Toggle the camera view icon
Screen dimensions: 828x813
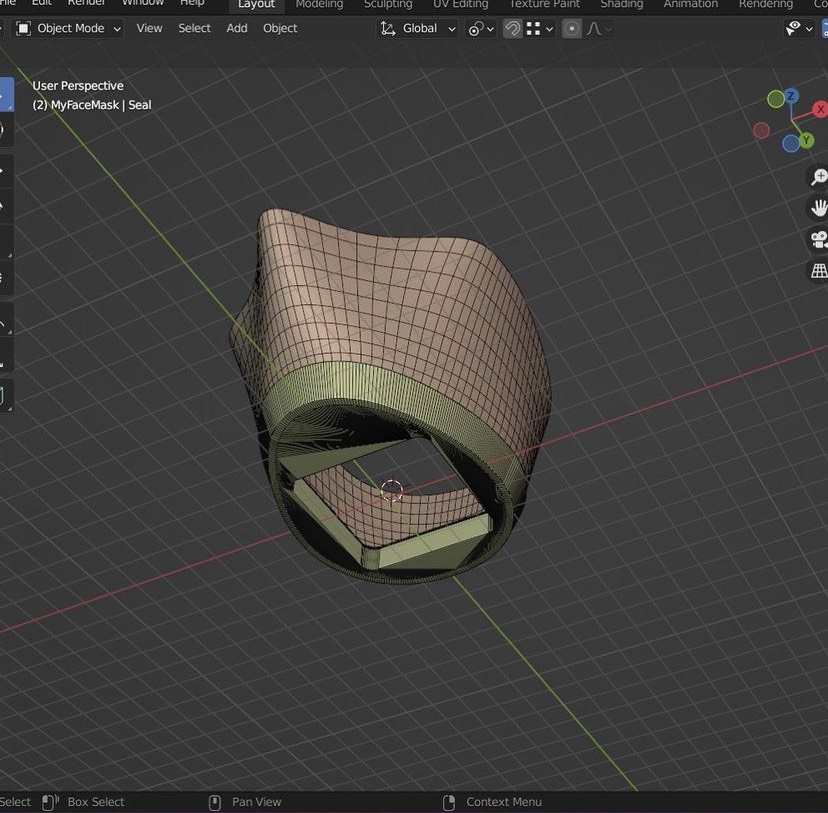[x=818, y=239]
